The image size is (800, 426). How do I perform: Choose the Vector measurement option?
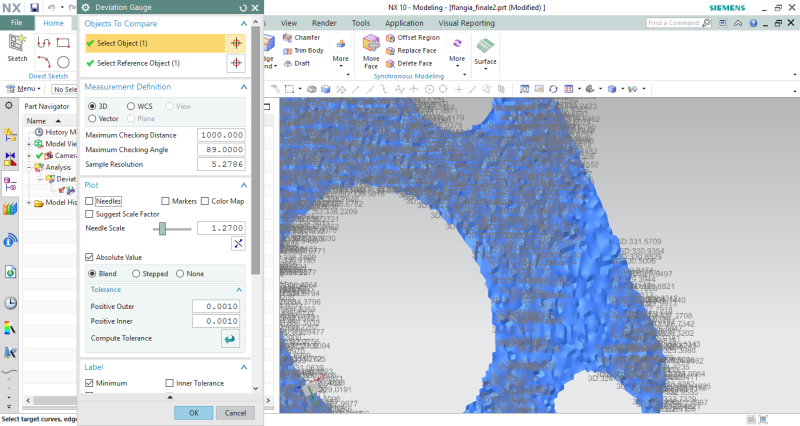point(92,118)
